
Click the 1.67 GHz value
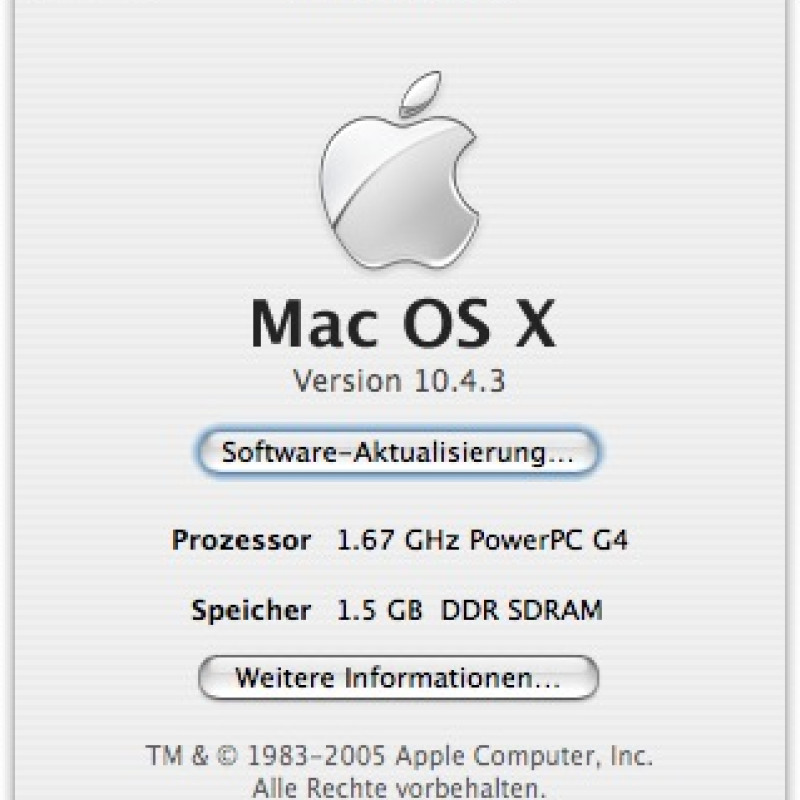398,540
